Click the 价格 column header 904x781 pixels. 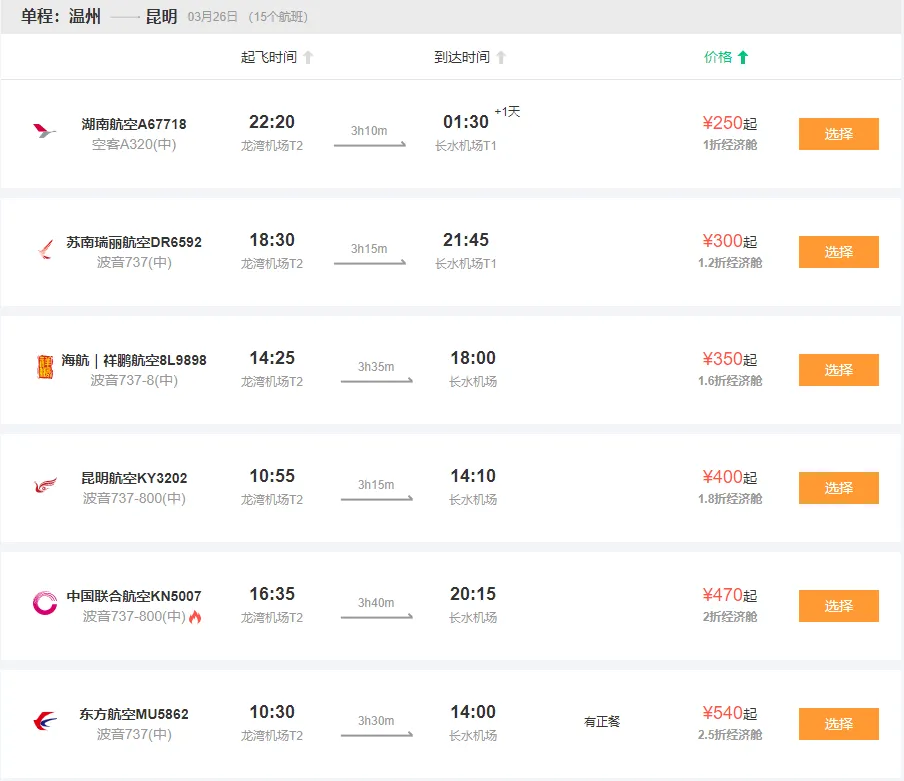tap(718, 58)
